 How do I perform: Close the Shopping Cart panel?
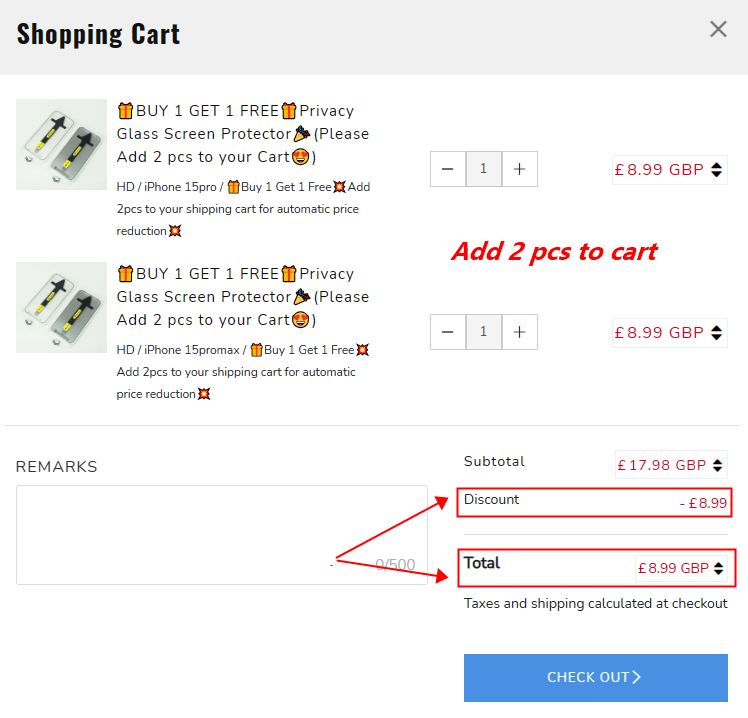pyautogui.click(x=718, y=29)
